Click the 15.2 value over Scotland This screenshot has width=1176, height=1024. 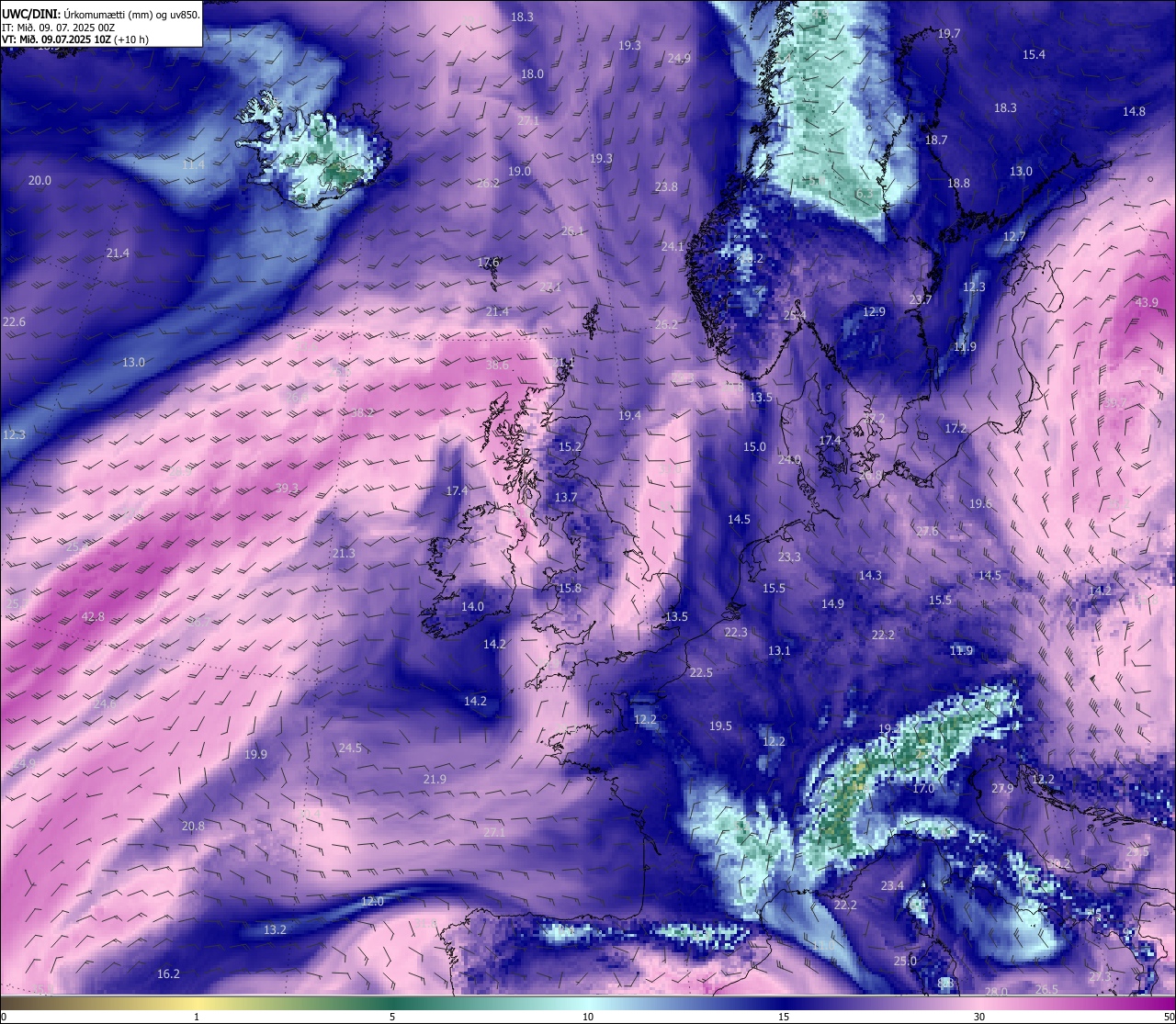coord(570,446)
